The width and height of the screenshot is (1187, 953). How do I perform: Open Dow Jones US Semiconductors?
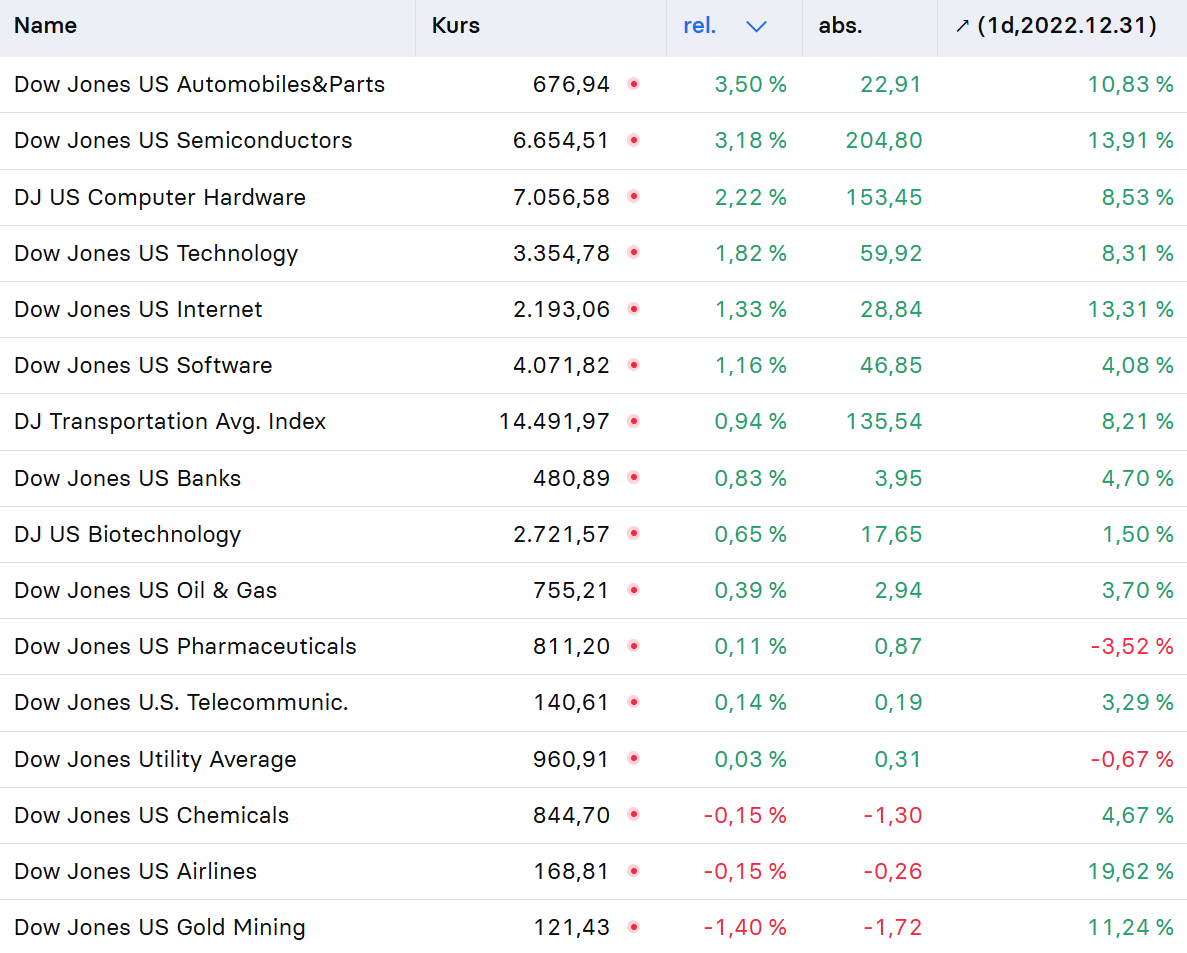[183, 140]
